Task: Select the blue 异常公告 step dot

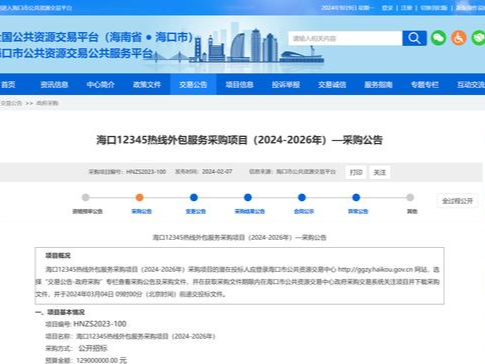Action: 356,198
